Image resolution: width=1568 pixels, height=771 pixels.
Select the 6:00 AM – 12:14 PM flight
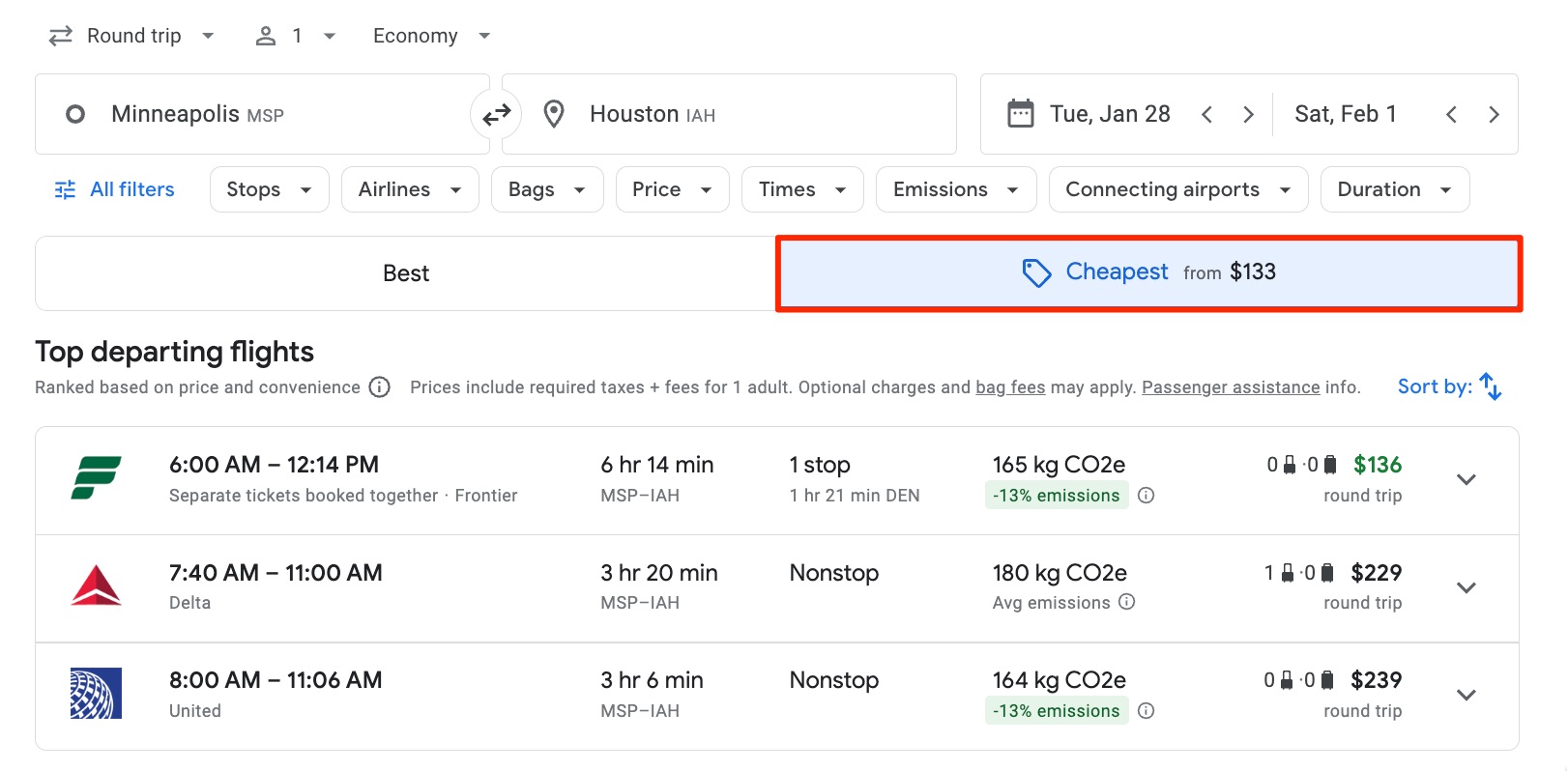coord(777,480)
